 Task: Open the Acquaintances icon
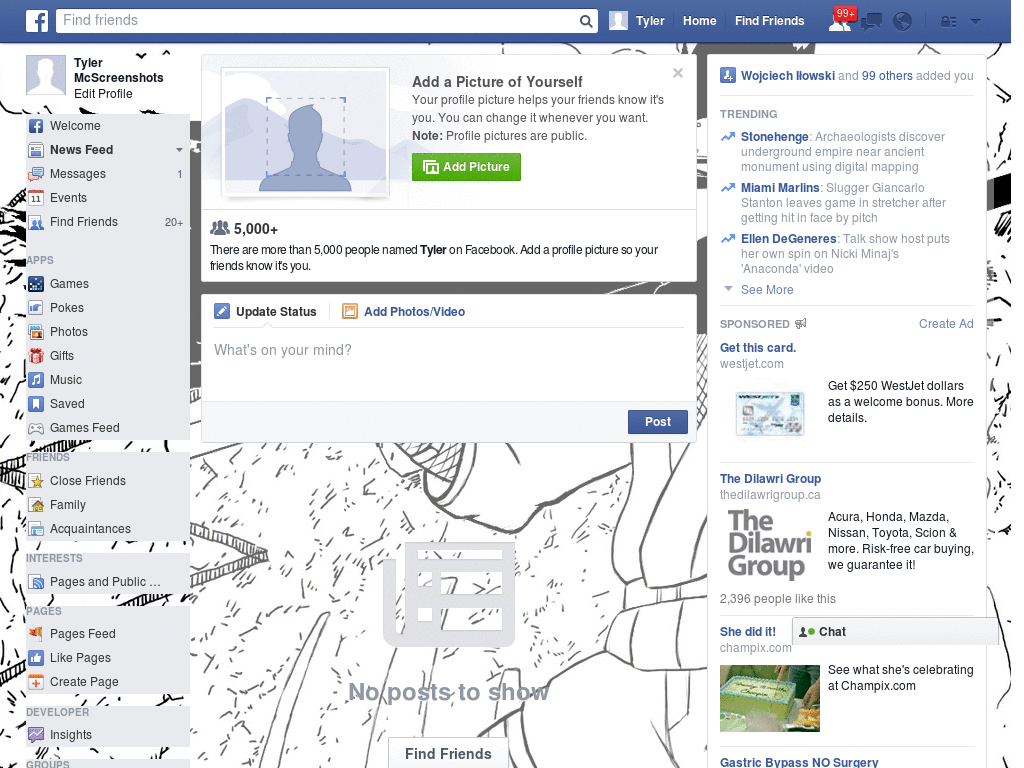(x=36, y=529)
